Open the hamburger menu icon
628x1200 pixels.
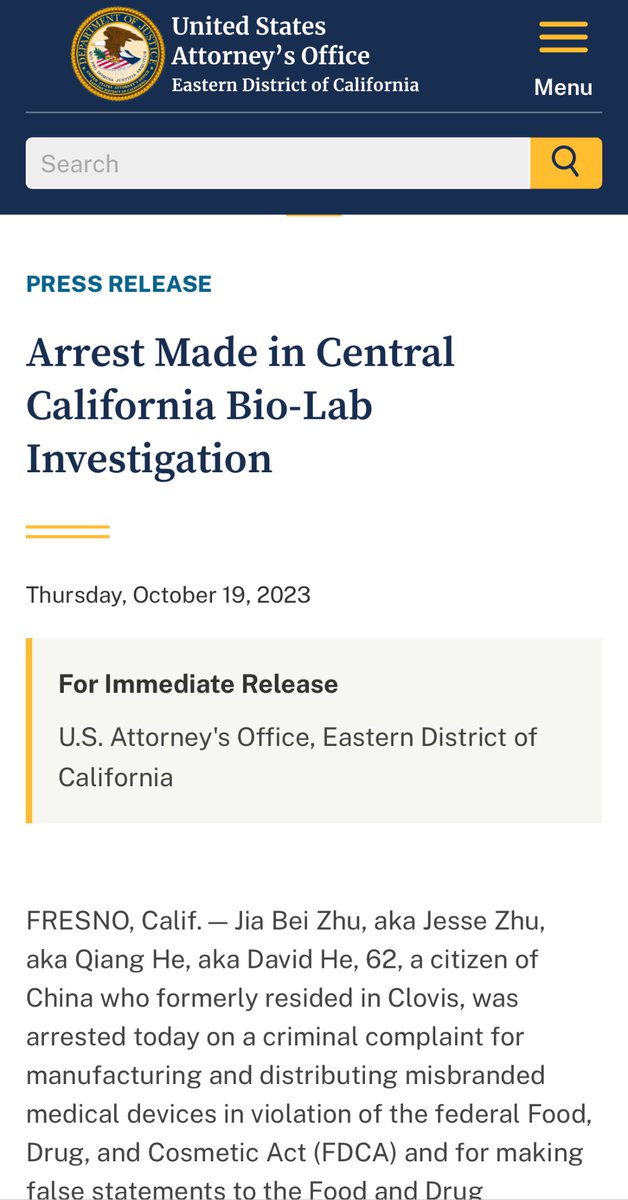point(563,37)
